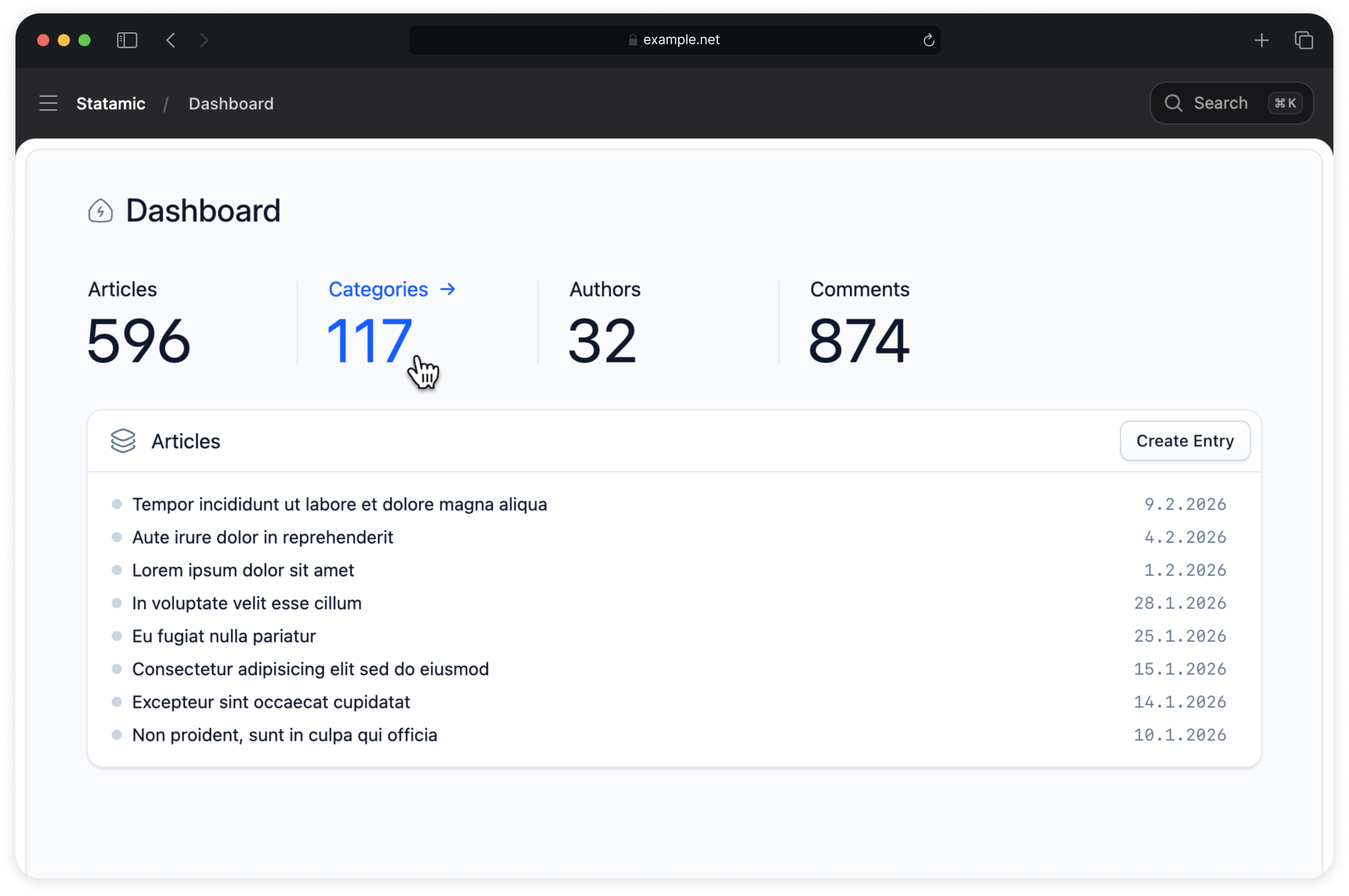
Task: Open entry 'Eu fugiat nulla pariatur'
Action: (x=224, y=636)
